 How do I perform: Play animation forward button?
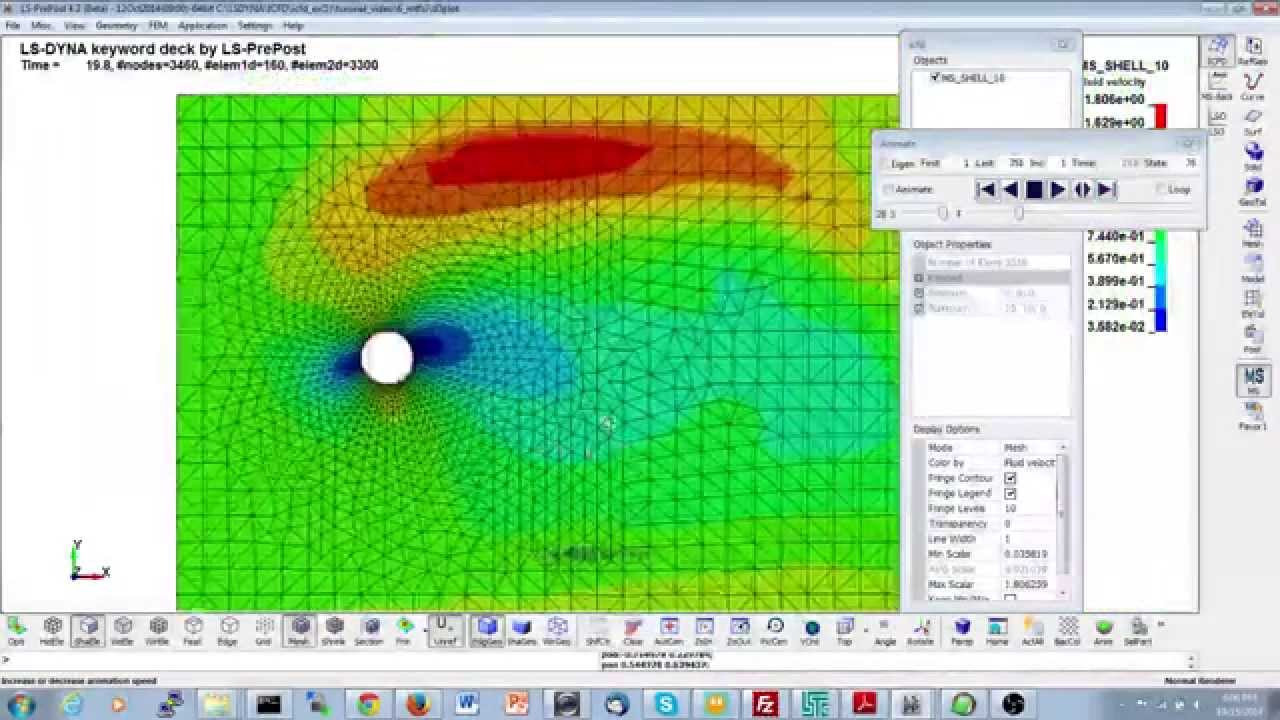tap(1058, 189)
